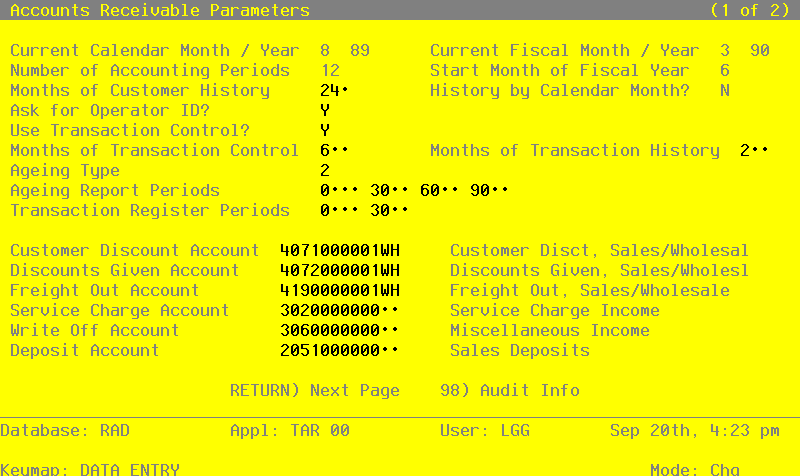This screenshot has width=800, height=476.
Task: Click the Current Calendar Year value 89
Action: [x=360, y=50]
